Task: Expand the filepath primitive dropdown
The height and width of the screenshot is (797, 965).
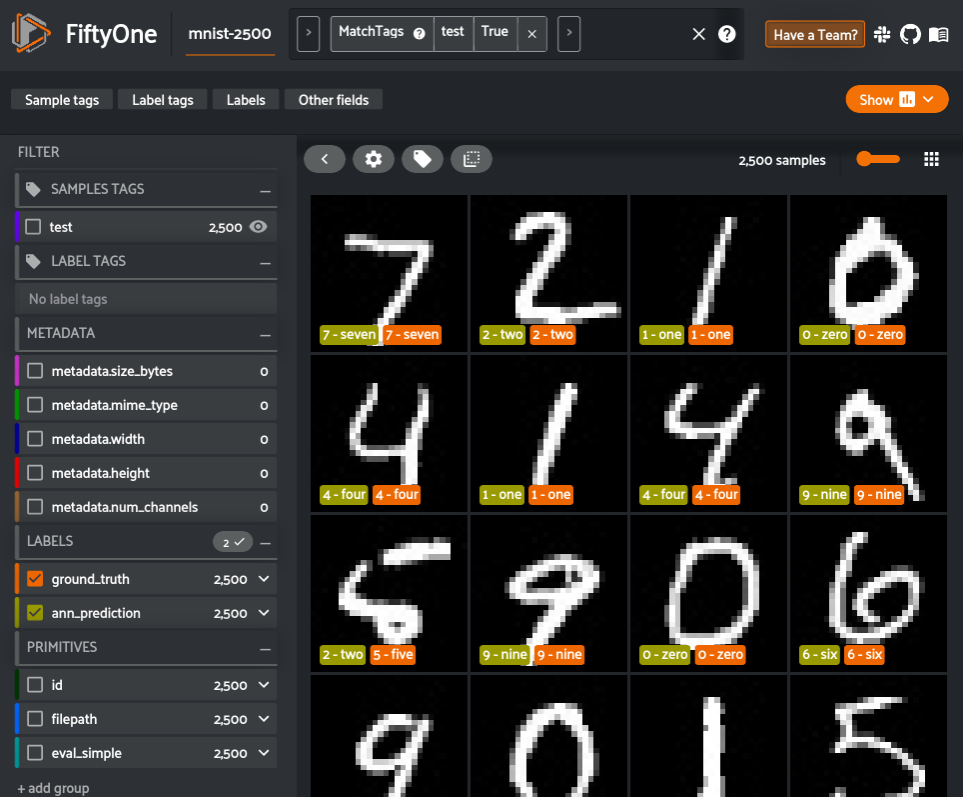Action: [x=264, y=718]
